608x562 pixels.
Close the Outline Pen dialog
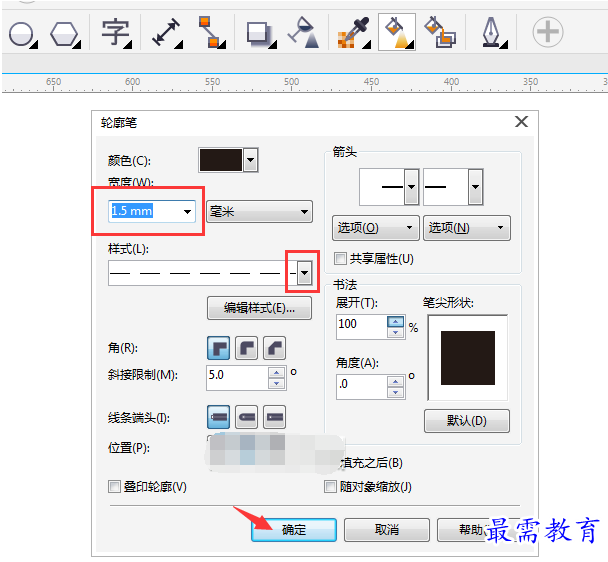521,122
